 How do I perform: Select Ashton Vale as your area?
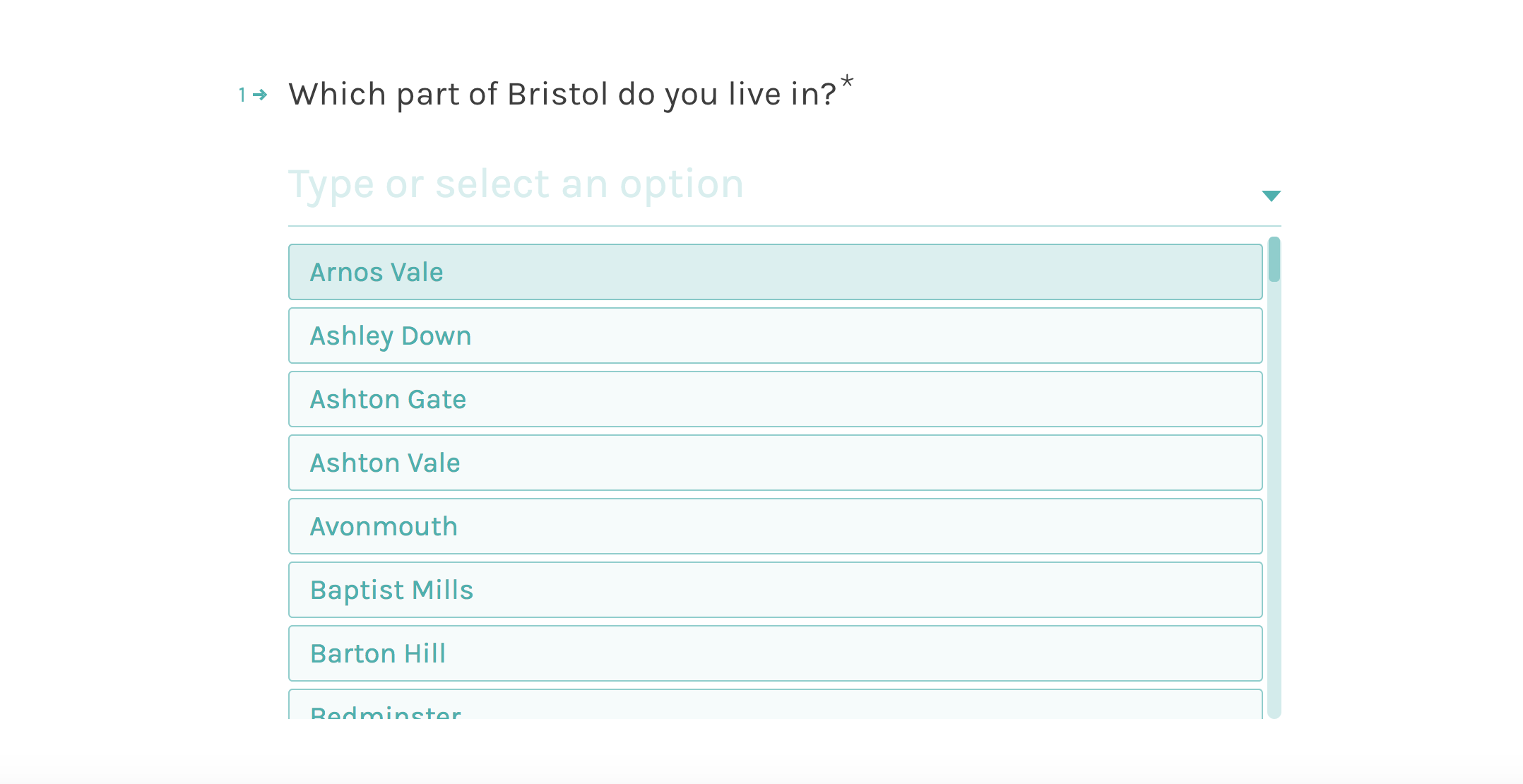point(775,463)
